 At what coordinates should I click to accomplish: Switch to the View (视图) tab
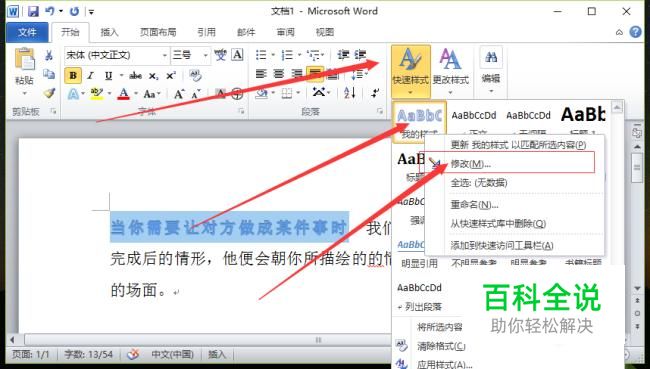click(325, 32)
